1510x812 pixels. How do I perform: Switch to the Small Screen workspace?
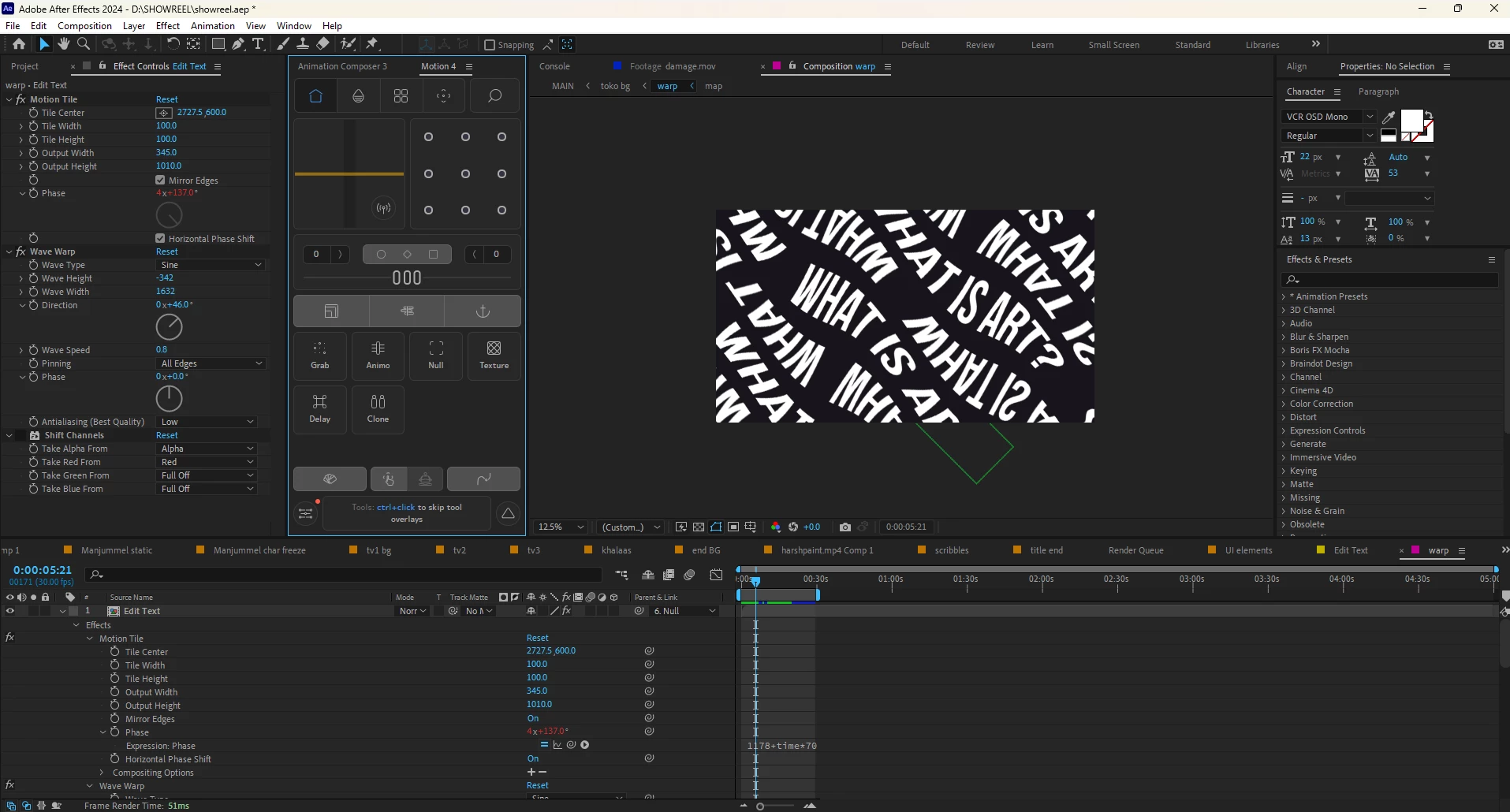point(1113,45)
